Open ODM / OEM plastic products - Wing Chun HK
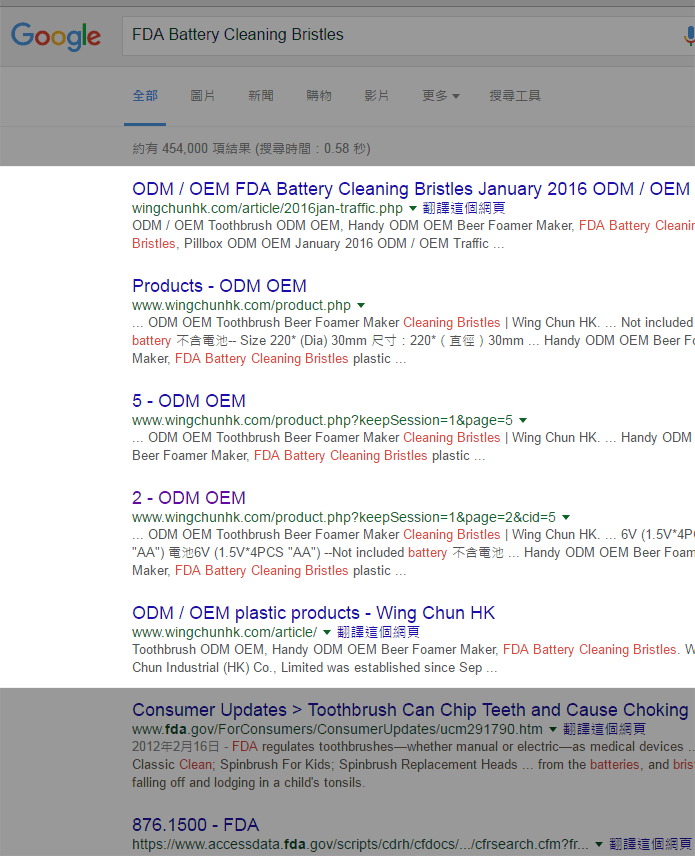Screen dimensions: 695x856 (313, 613)
